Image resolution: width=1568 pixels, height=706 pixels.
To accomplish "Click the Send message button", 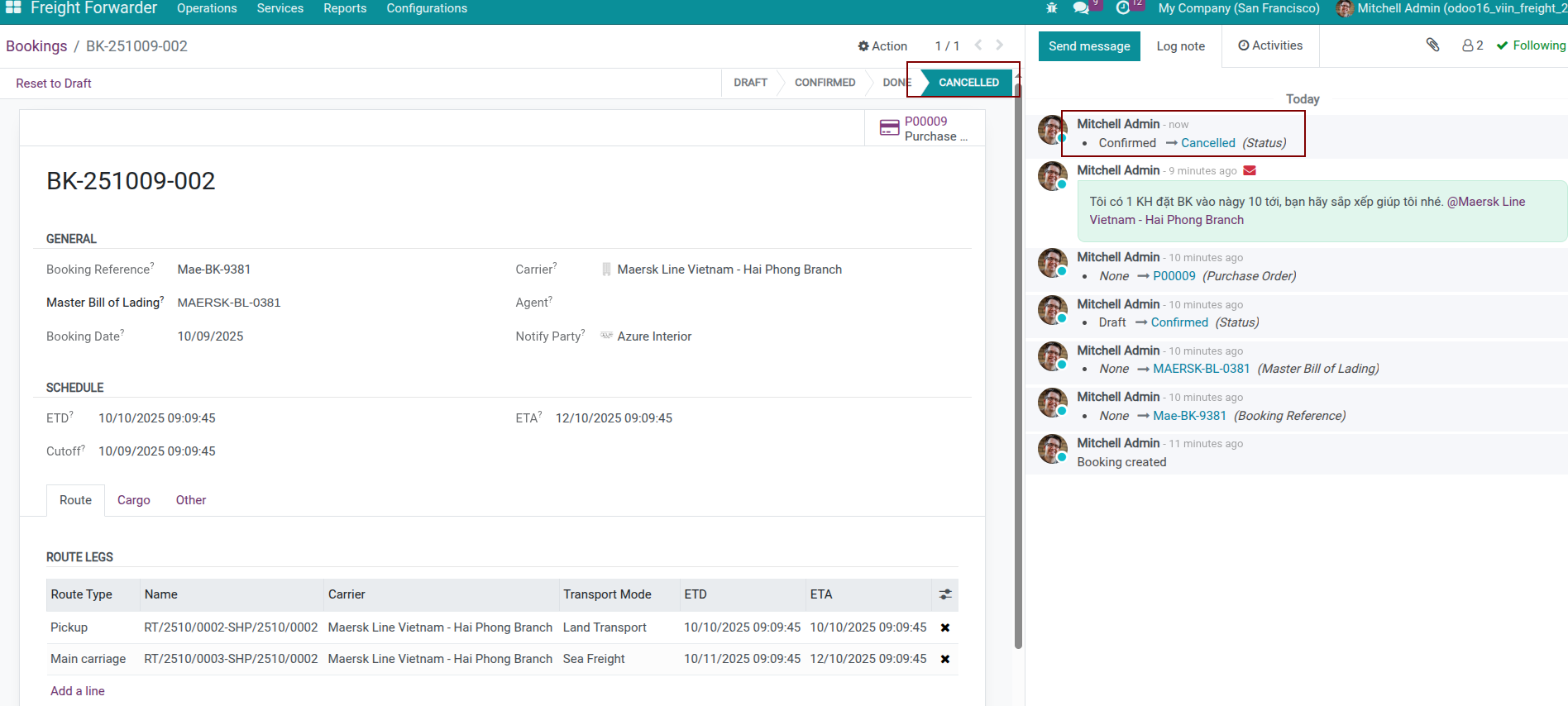I will (1089, 46).
